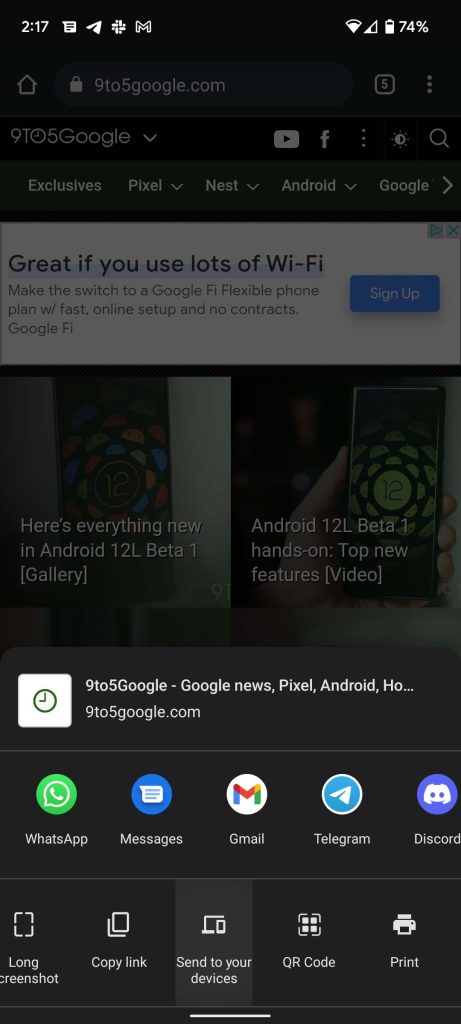The width and height of the screenshot is (461, 1024).
Task: Choose Gmail to share link
Action: [x=247, y=794]
